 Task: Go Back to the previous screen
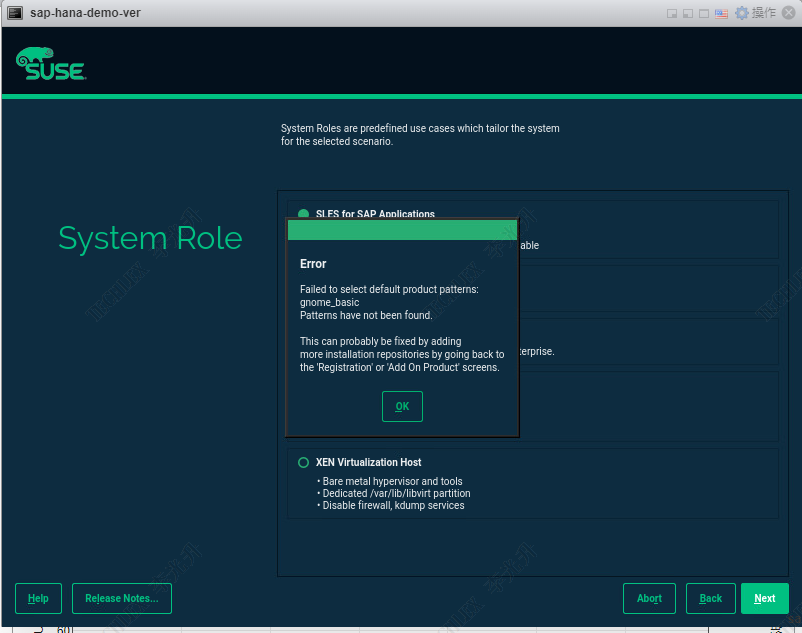click(710, 598)
